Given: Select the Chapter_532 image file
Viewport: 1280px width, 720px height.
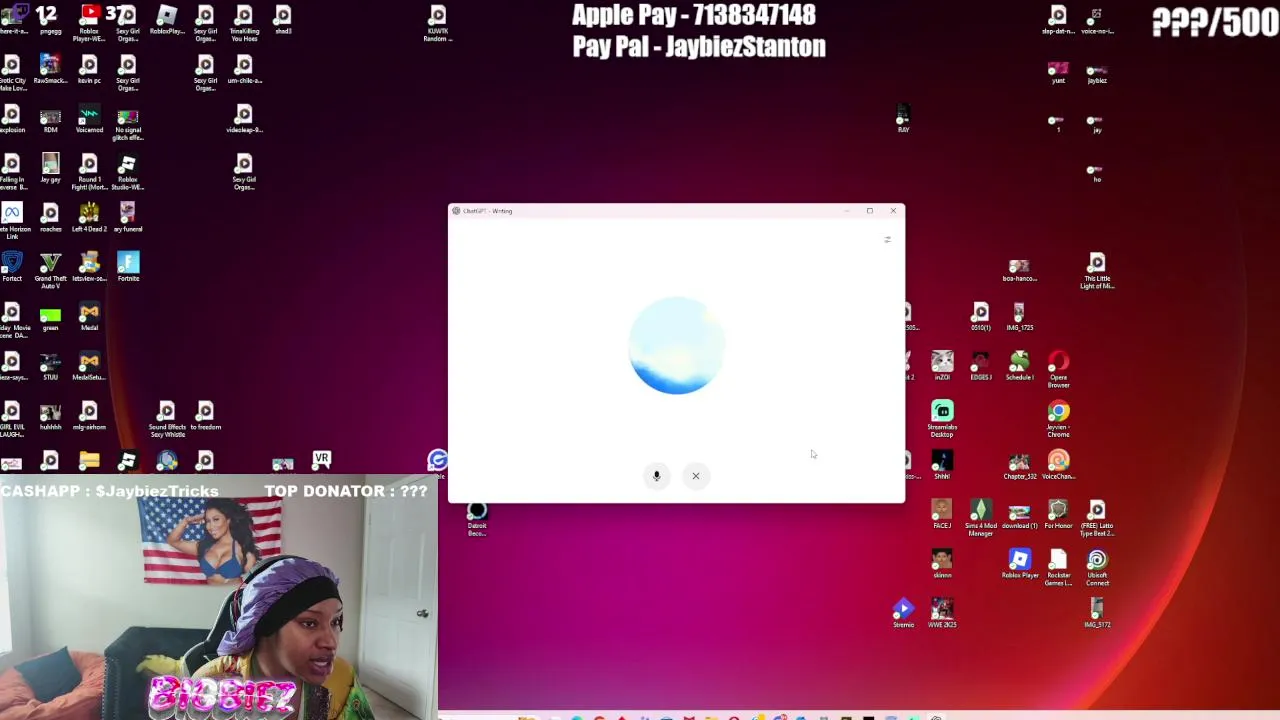Looking at the screenshot, I should click(1019, 464).
